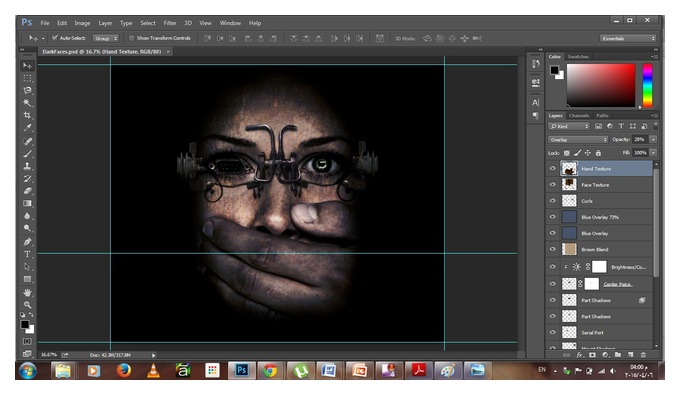Viewport: 680px width, 395px height.
Task: Select the Hand tool
Action: tap(27, 293)
